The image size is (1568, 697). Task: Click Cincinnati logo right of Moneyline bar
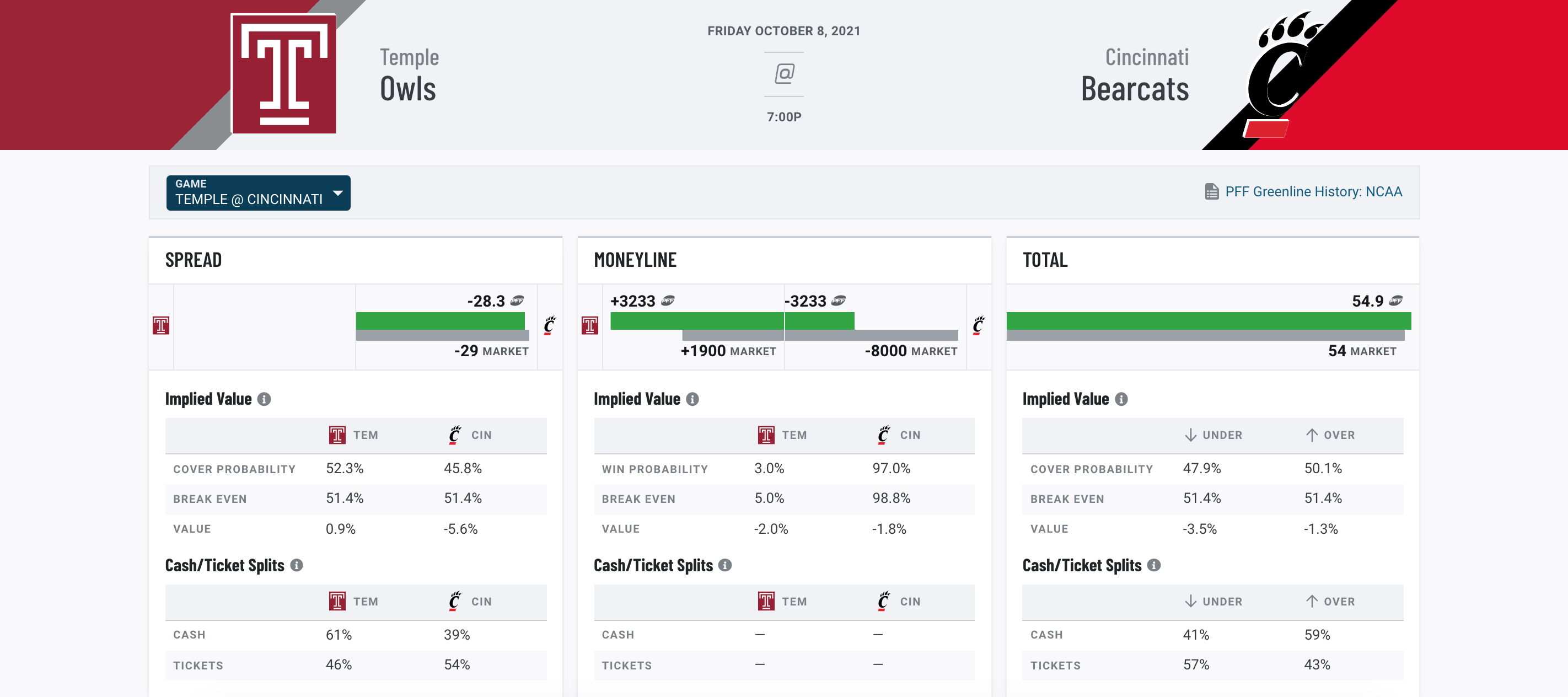pyautogui.click(x=978, y=326)
